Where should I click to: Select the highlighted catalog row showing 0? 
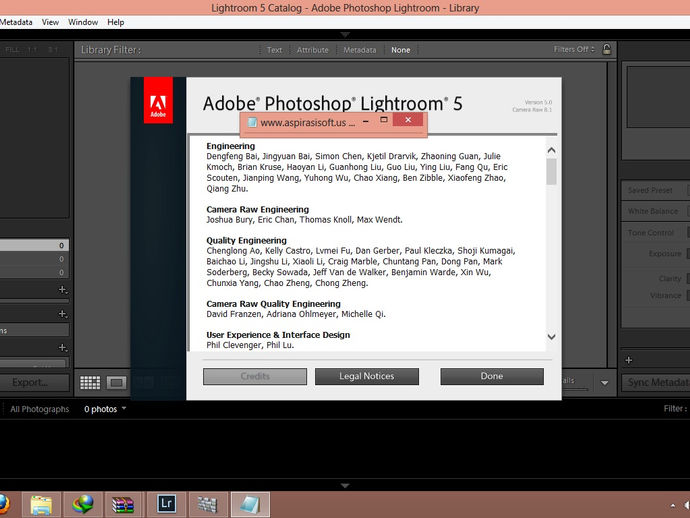tap(34, 245)
